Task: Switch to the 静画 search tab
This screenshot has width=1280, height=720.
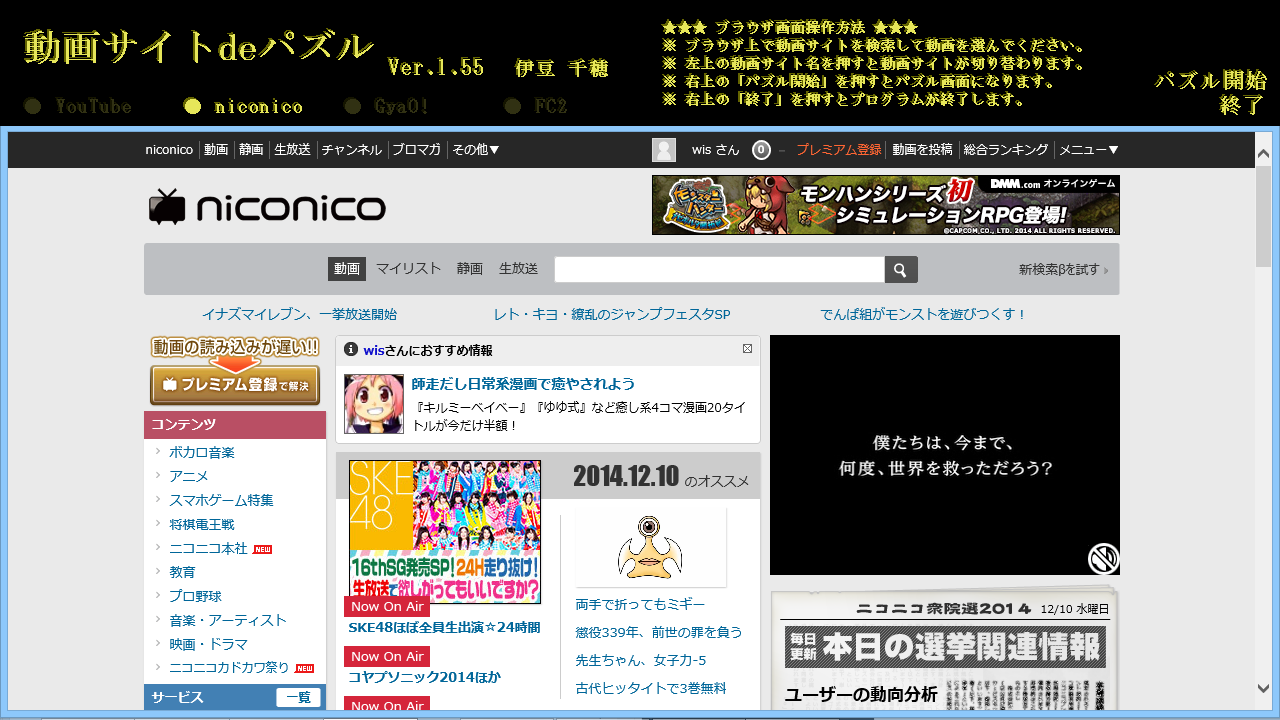Action: [x=469, y=268]
